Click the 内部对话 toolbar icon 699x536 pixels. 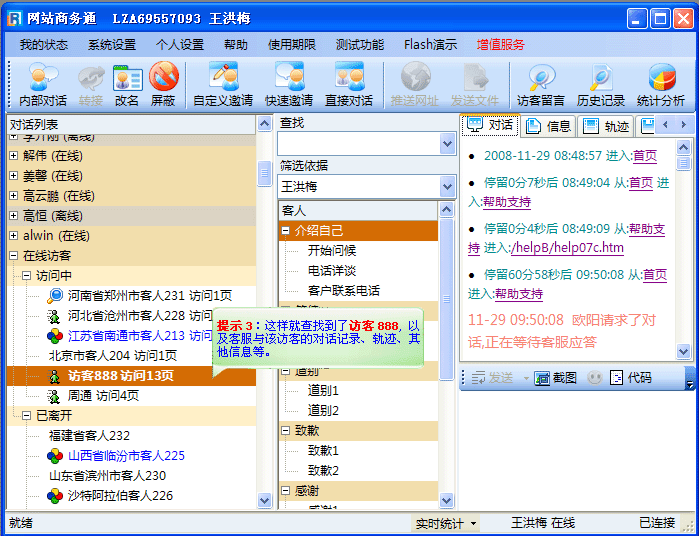(43, 84)
